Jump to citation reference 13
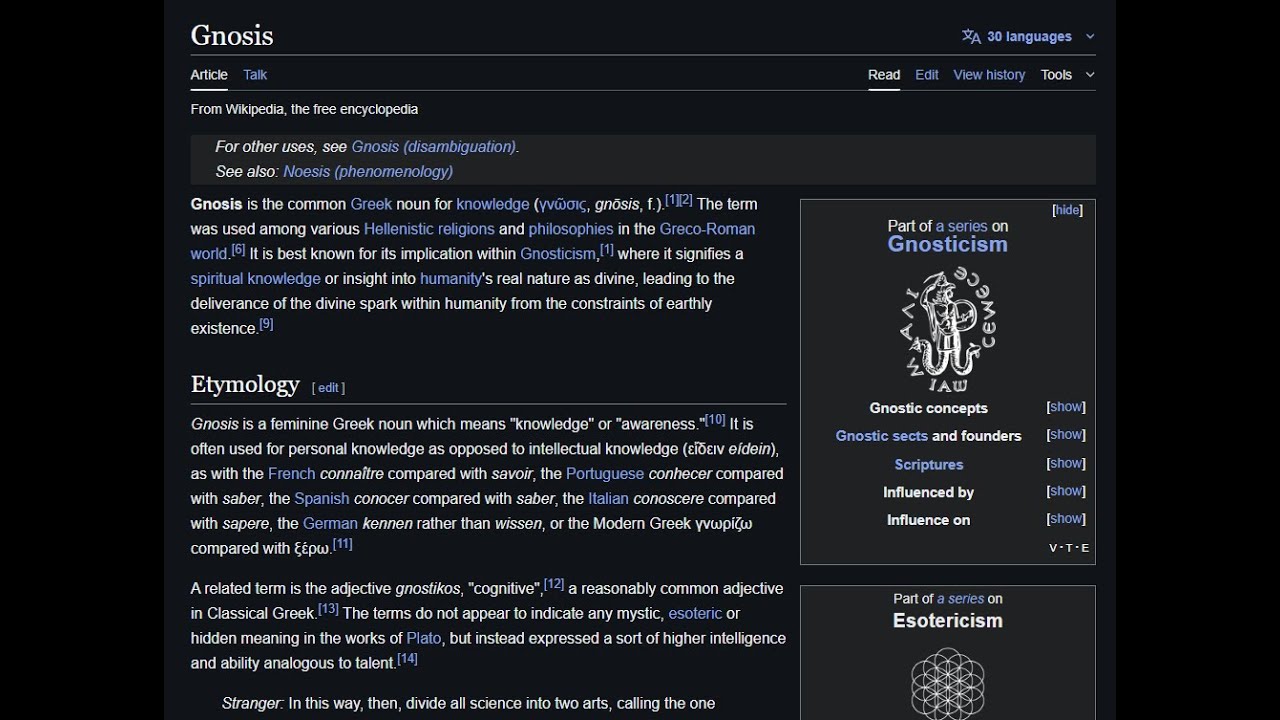Image resolution: width=1280 pixels, height=720 pixels. [x=328, y=610]
